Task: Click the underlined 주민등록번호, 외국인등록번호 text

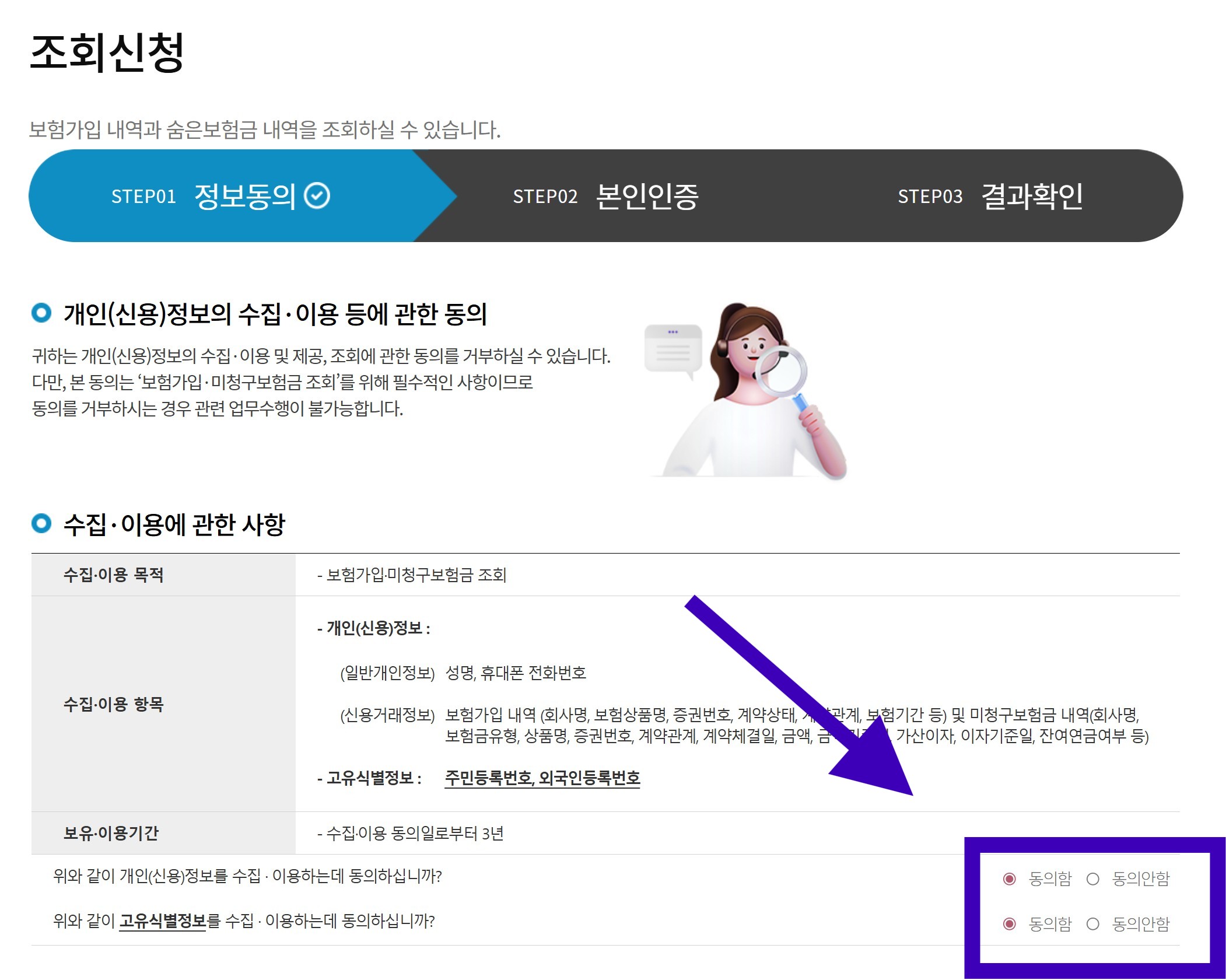Action: click(542, 778)
